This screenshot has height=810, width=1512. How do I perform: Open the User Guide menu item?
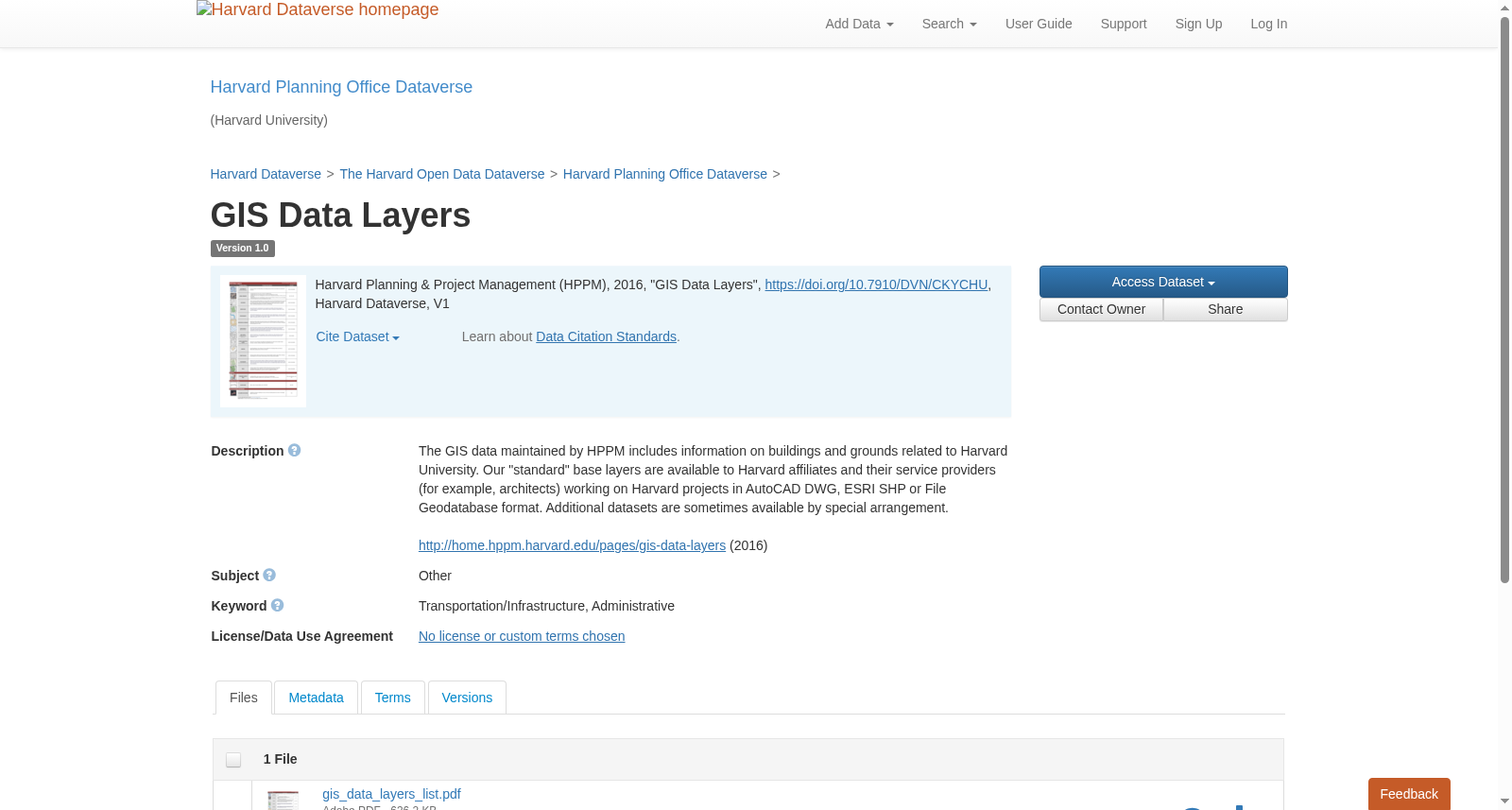(x=1039, y=24)
